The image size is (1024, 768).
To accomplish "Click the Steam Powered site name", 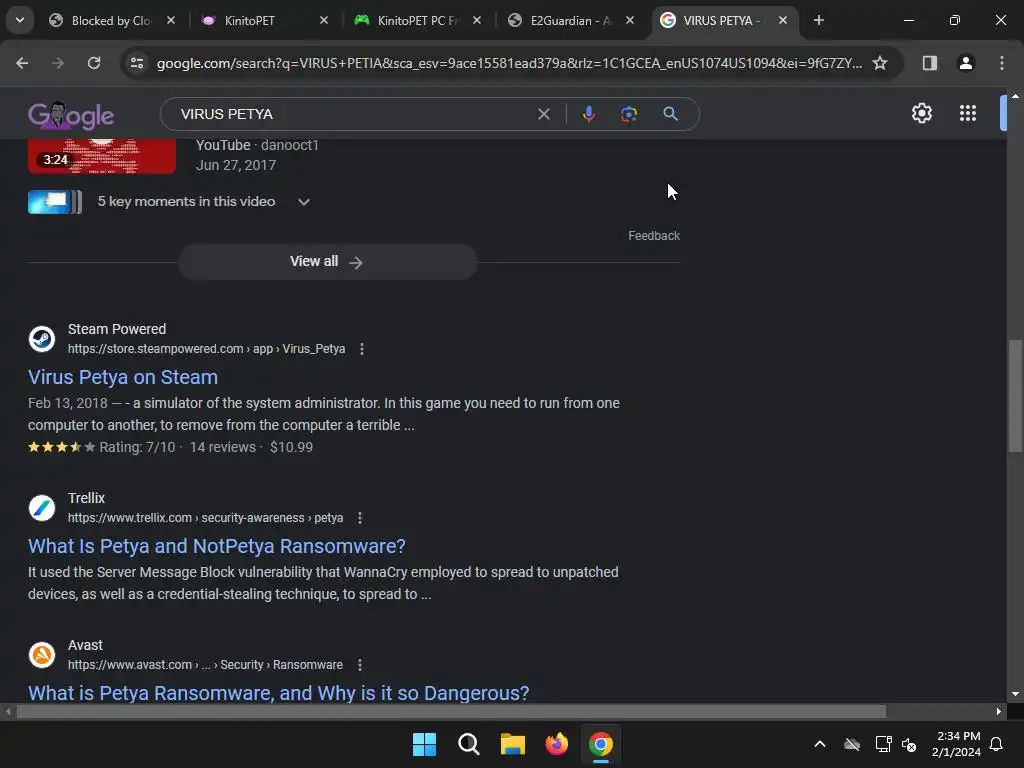I will tap(117, 329).
